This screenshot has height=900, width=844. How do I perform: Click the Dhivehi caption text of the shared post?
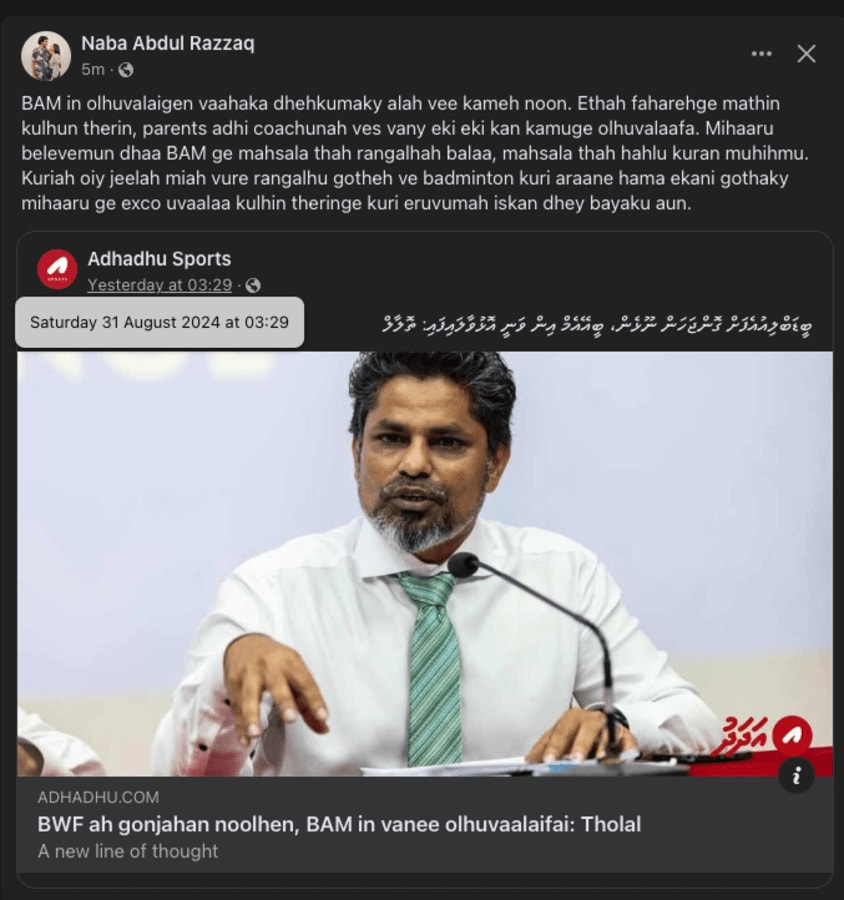click(597, 324)
